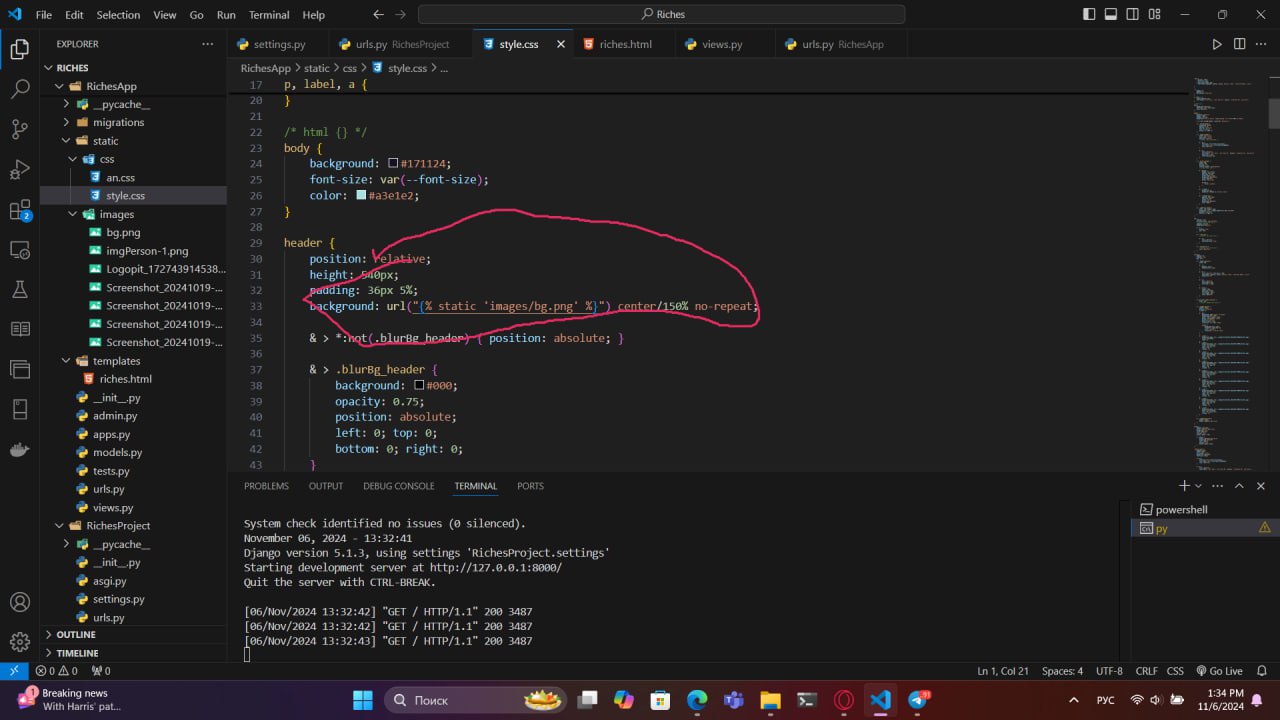Expand the OUTLINE section
Screen dimensions: 1280x720
click(x=76, y=635)
